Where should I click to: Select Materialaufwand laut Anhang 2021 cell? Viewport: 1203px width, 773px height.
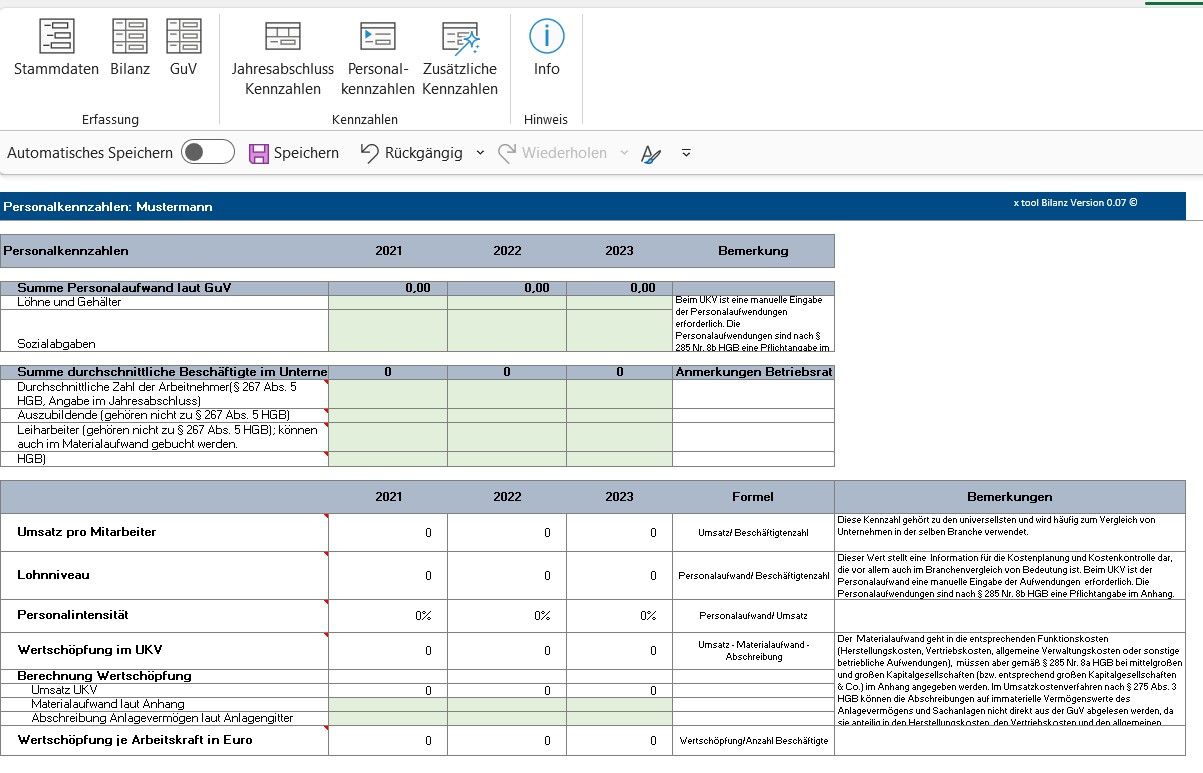coord(388,704)
